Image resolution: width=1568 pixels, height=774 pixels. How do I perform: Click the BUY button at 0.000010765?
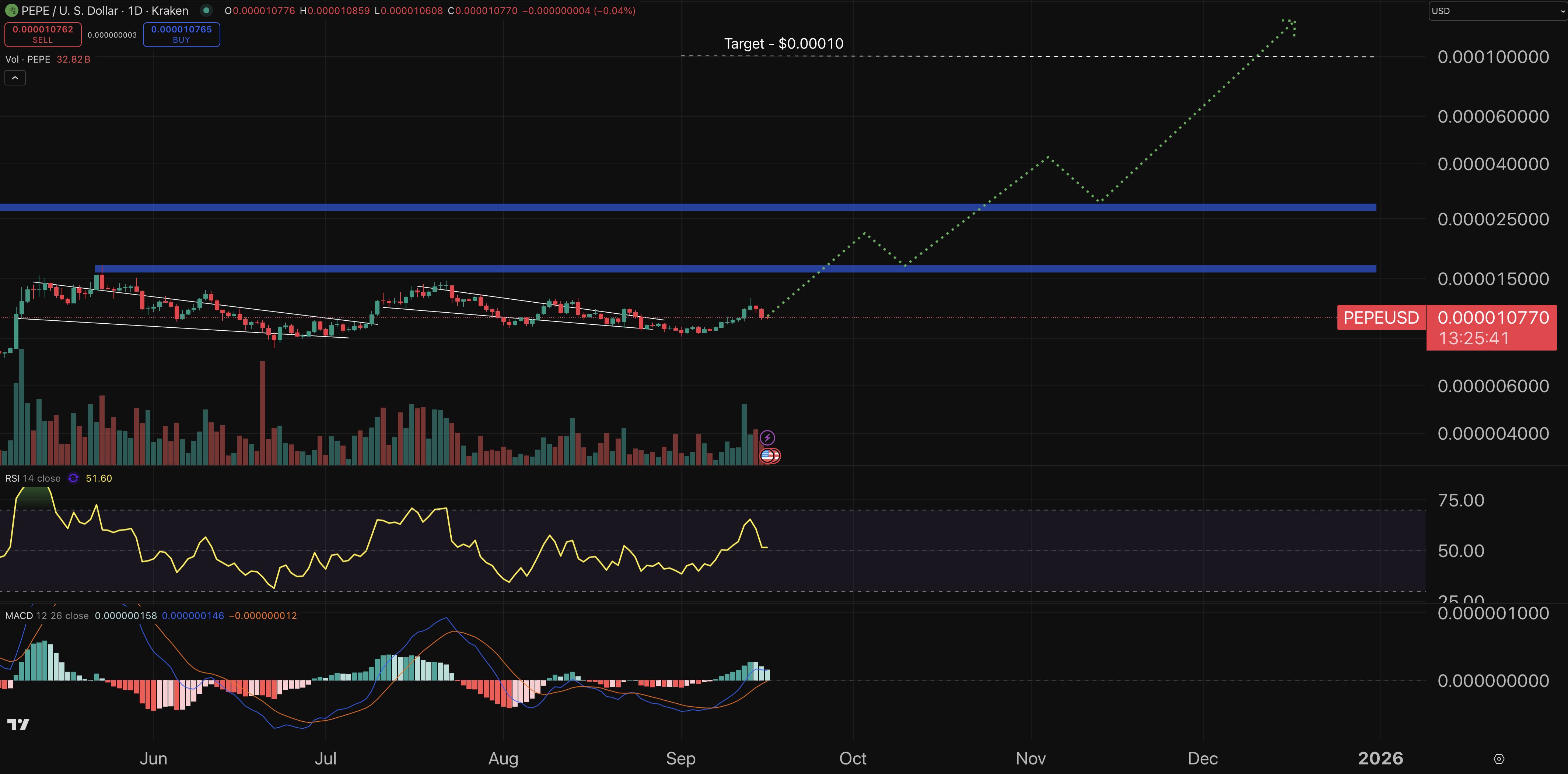click(181, 34)
